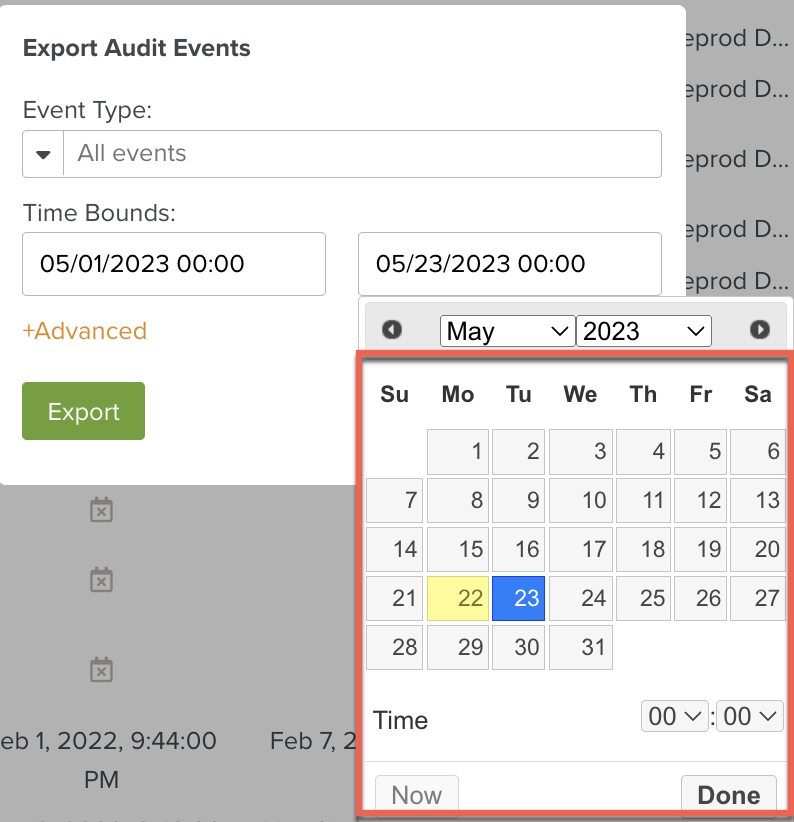The height and width of the screenshot is (822, 794).
Task: Select May 22 highlighted in yellow
Action: 458,599
